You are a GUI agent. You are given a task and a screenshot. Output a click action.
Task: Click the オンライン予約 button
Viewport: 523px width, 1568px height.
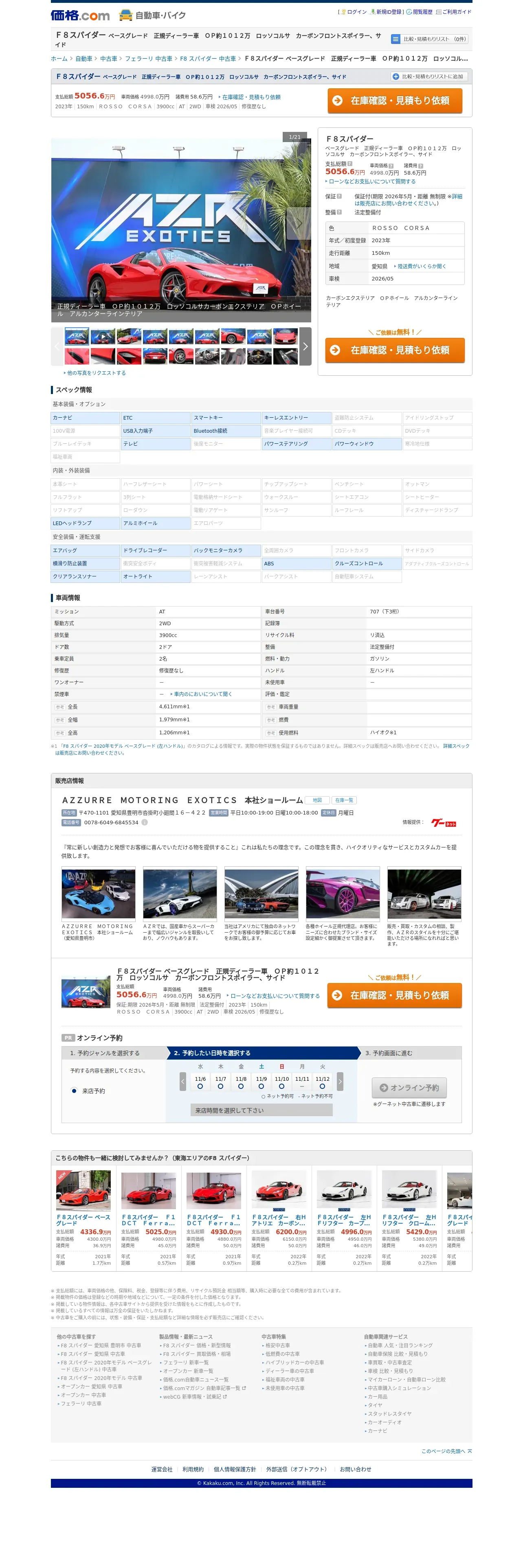pos(409,1088)
